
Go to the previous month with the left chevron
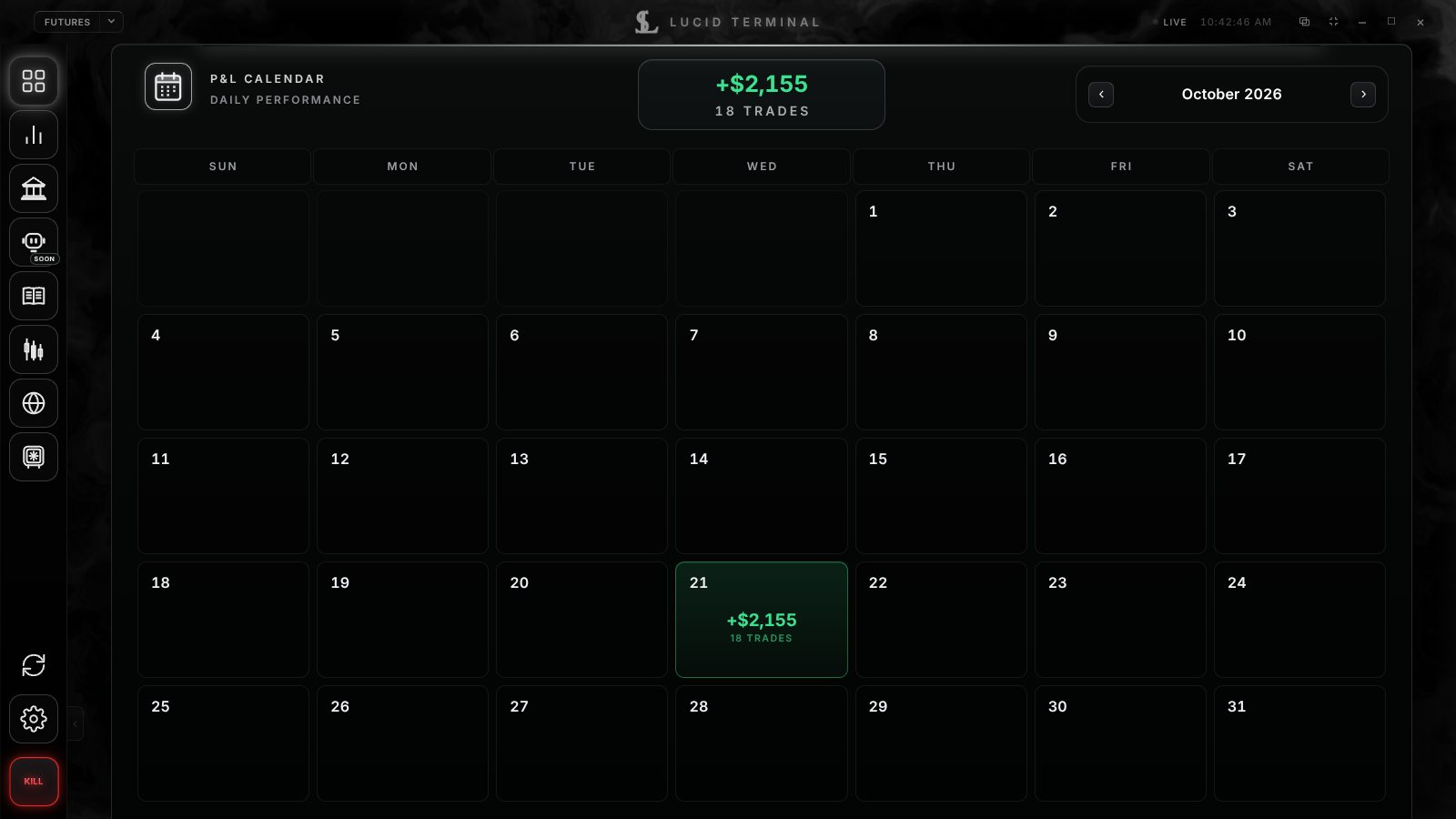click(1101, 95)
